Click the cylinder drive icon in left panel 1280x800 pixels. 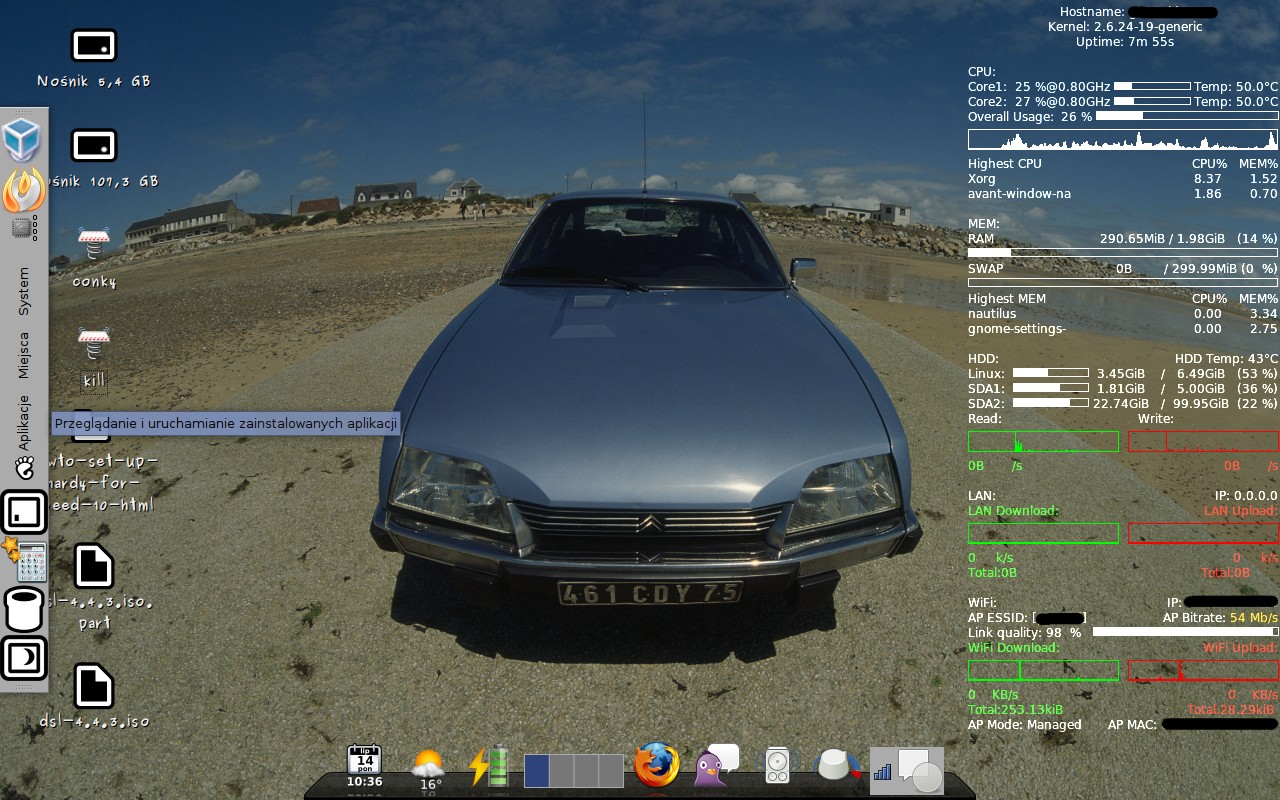[x=23, y=609]
